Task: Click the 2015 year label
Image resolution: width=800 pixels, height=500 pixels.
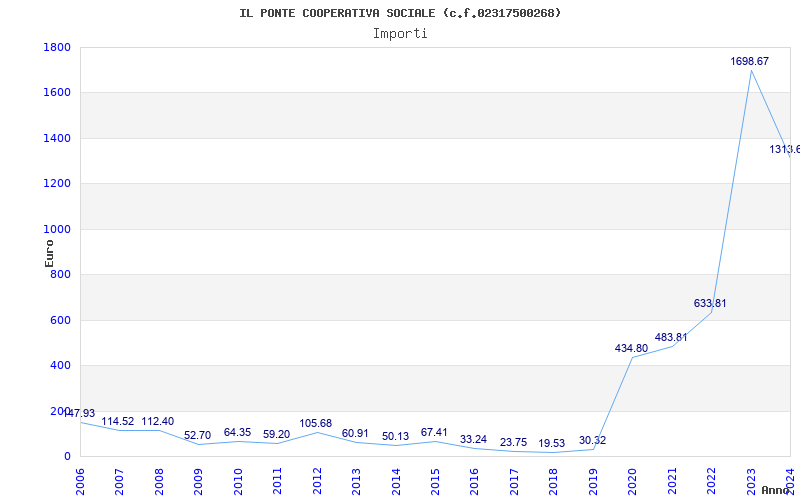Action: pyautogui.click(x=435, y=481)
